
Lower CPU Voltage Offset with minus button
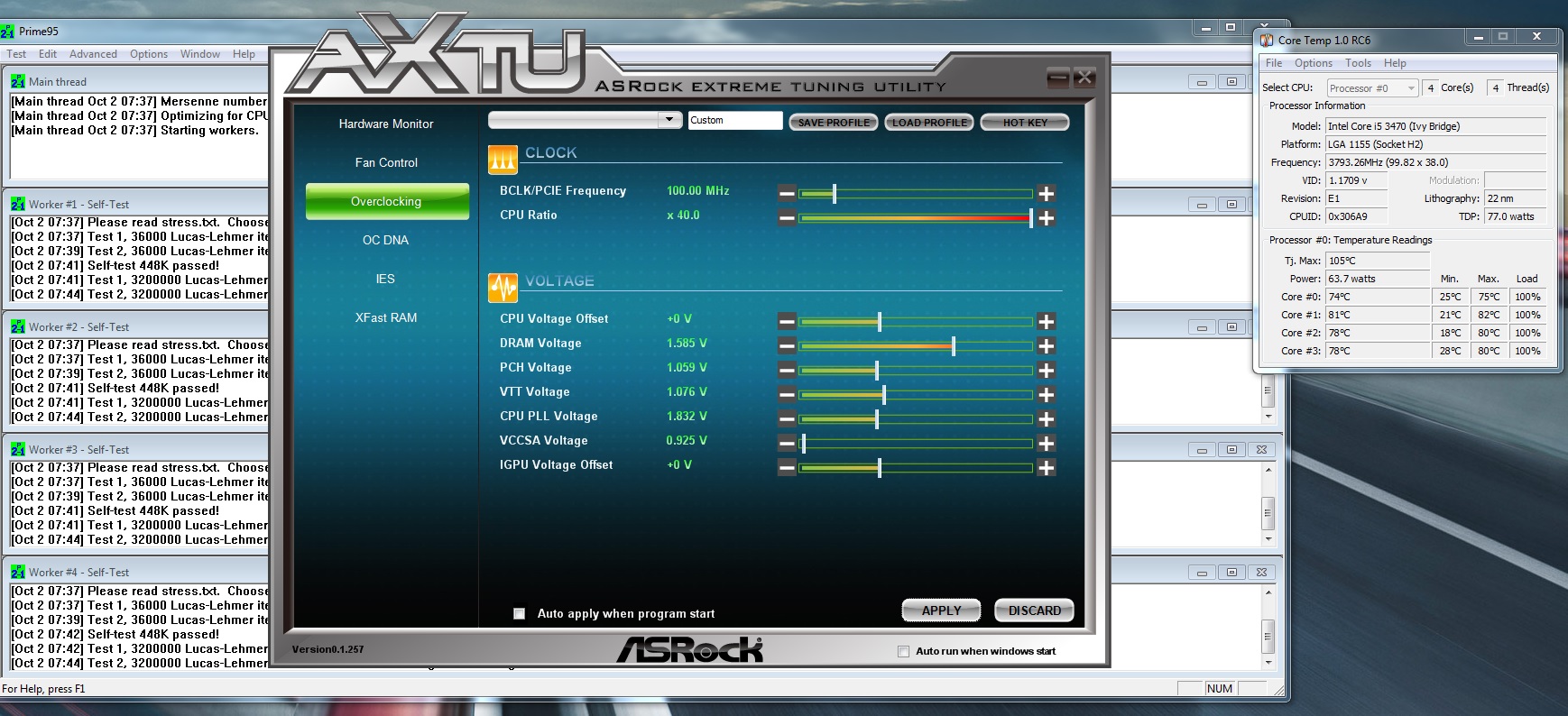tap(787, 322)
